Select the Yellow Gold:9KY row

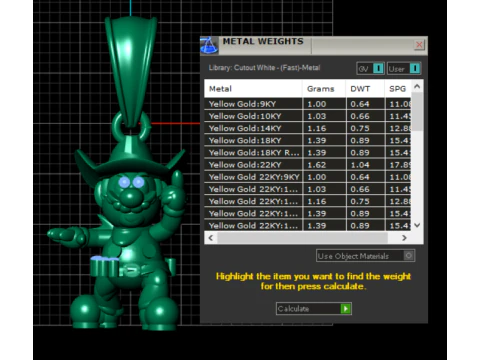pos(308,104)
